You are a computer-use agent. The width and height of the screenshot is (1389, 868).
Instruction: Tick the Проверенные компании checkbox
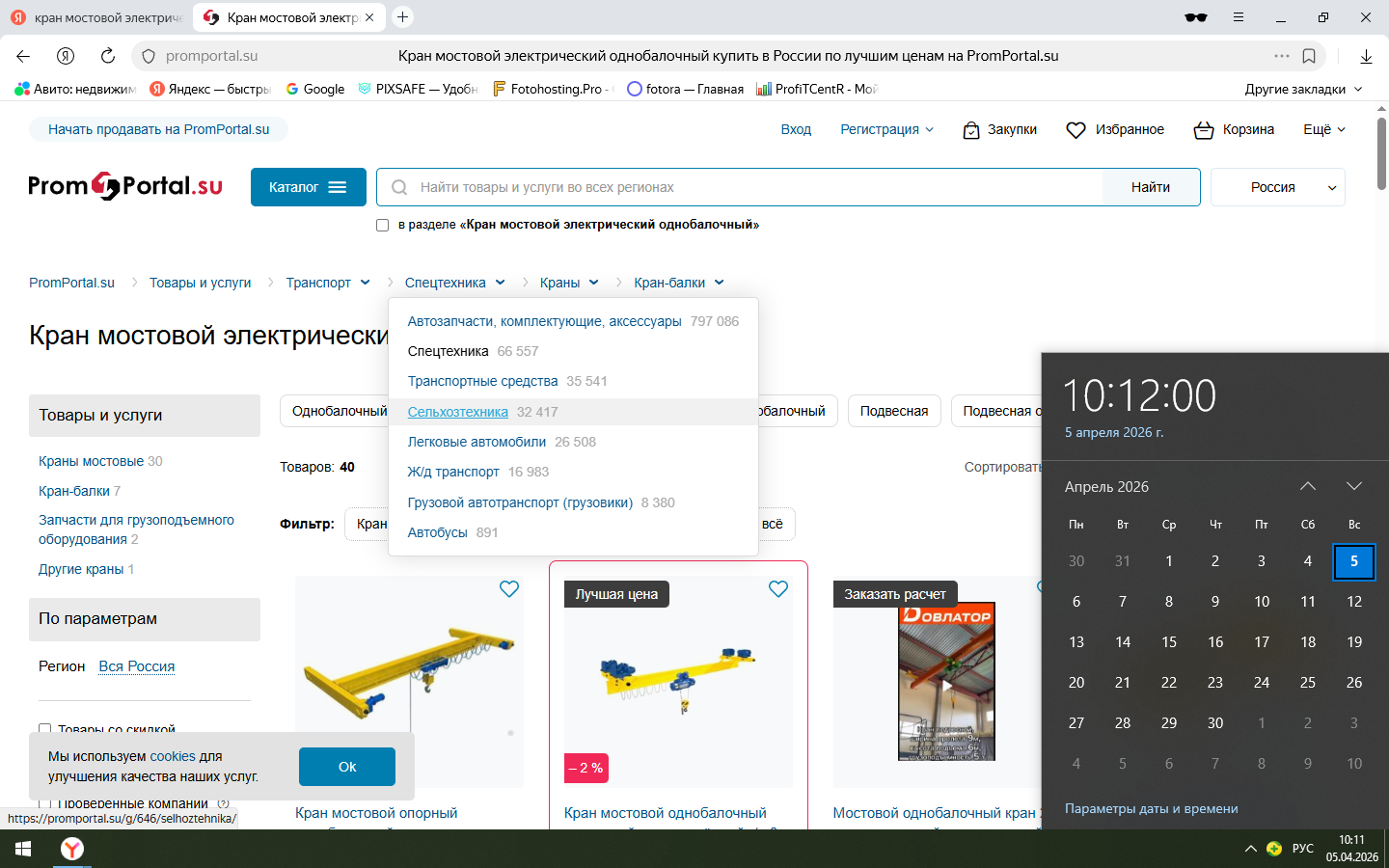coord(44,803)
